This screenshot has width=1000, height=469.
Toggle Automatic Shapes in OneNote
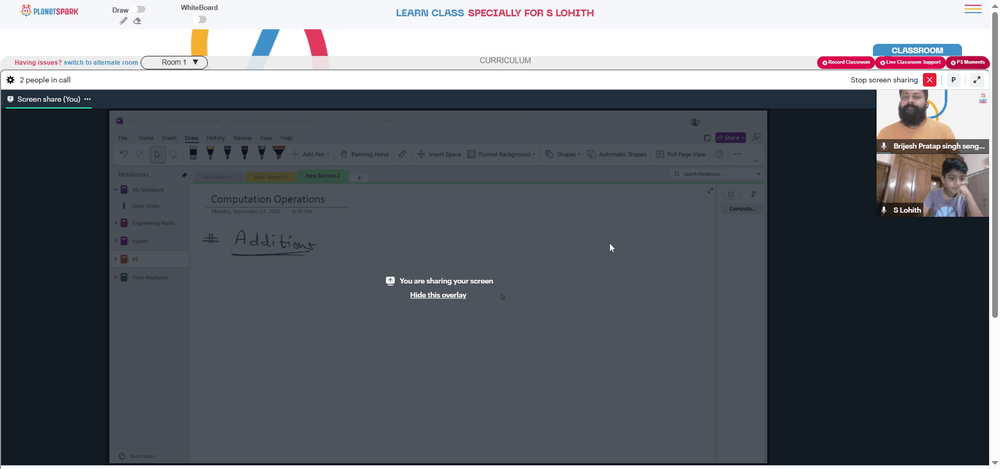point(617,154)
